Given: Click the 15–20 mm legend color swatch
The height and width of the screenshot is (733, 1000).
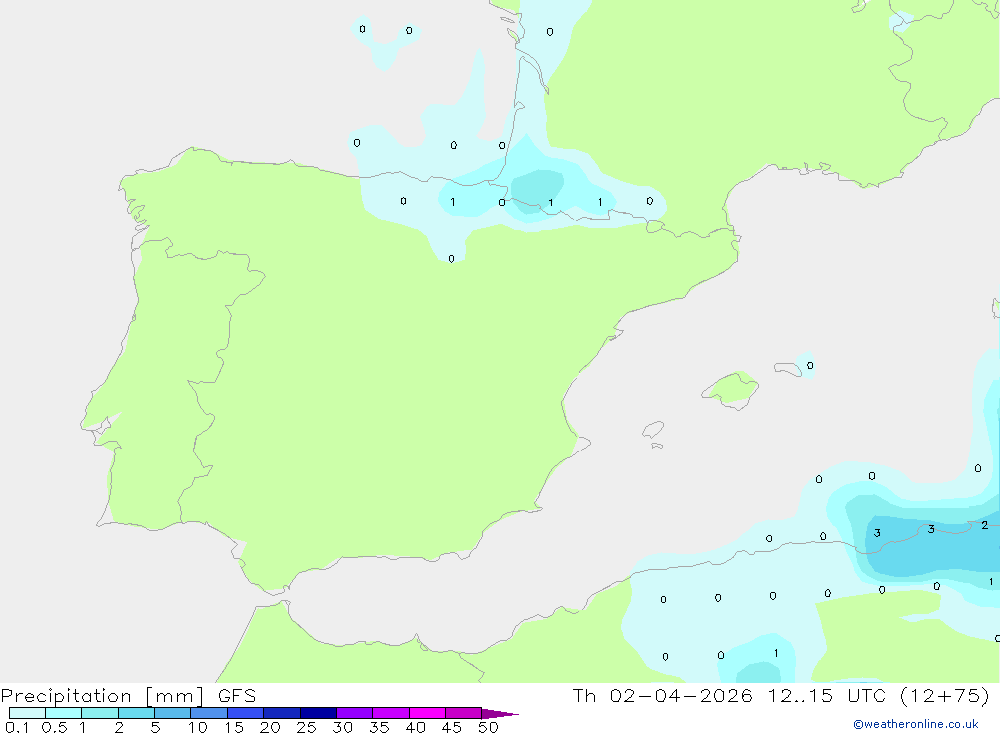Looking at the screenshot, I should 245,713.
